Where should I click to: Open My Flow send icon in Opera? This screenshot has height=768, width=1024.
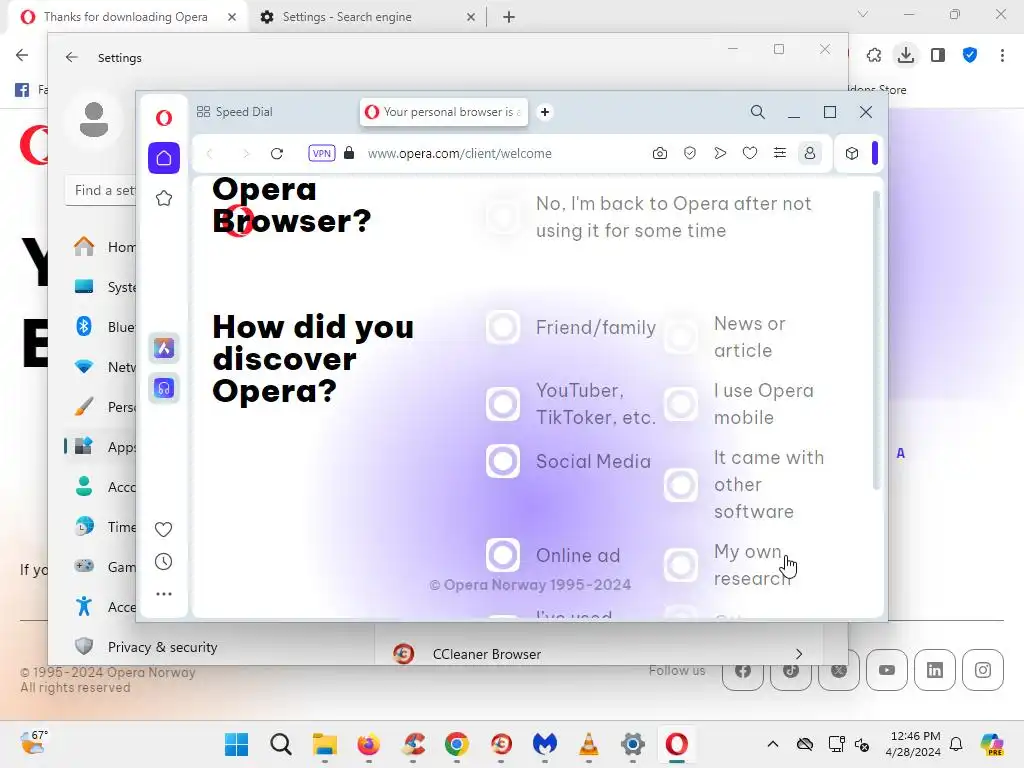pos(720,153)
